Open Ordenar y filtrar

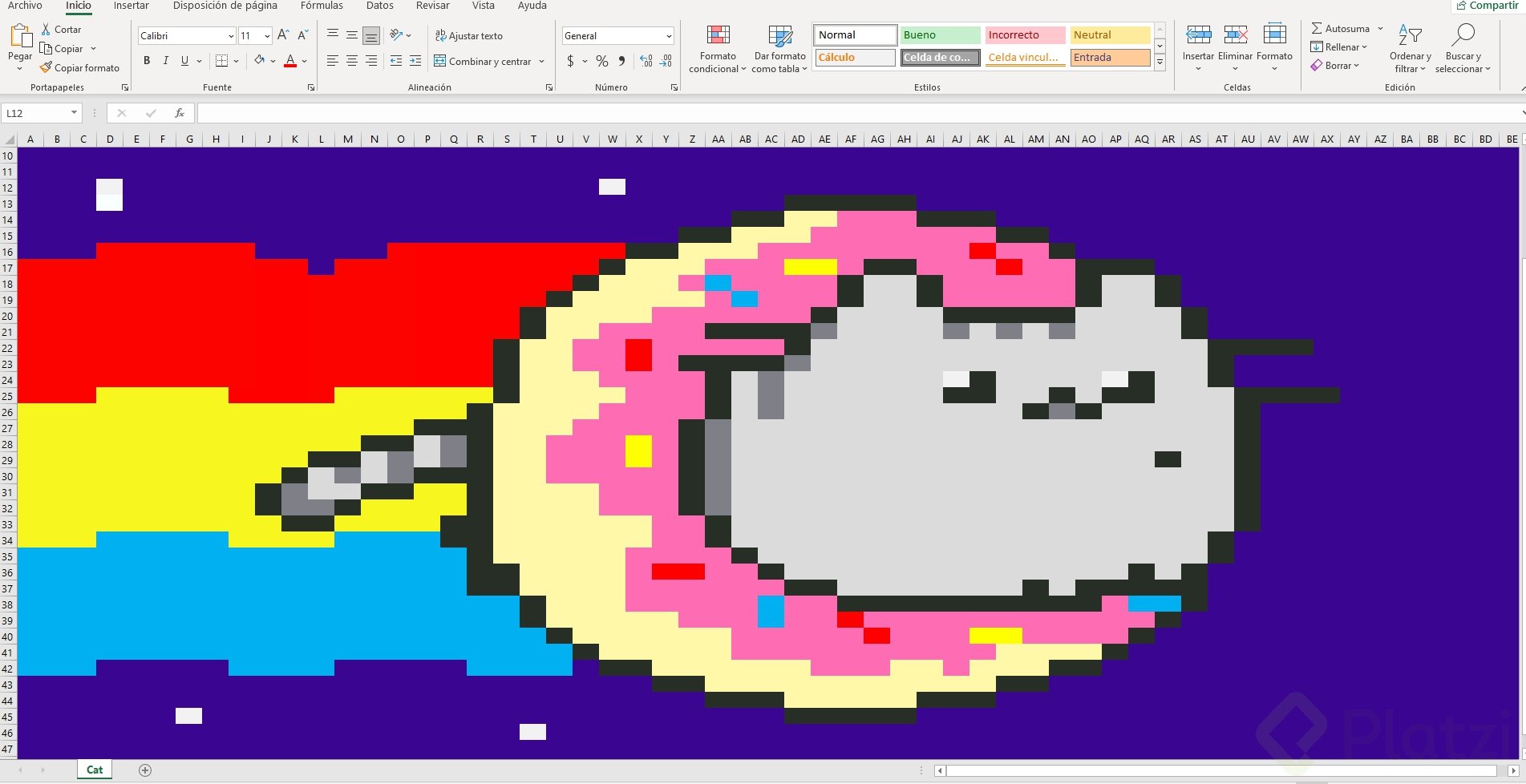coord(1411,48)
